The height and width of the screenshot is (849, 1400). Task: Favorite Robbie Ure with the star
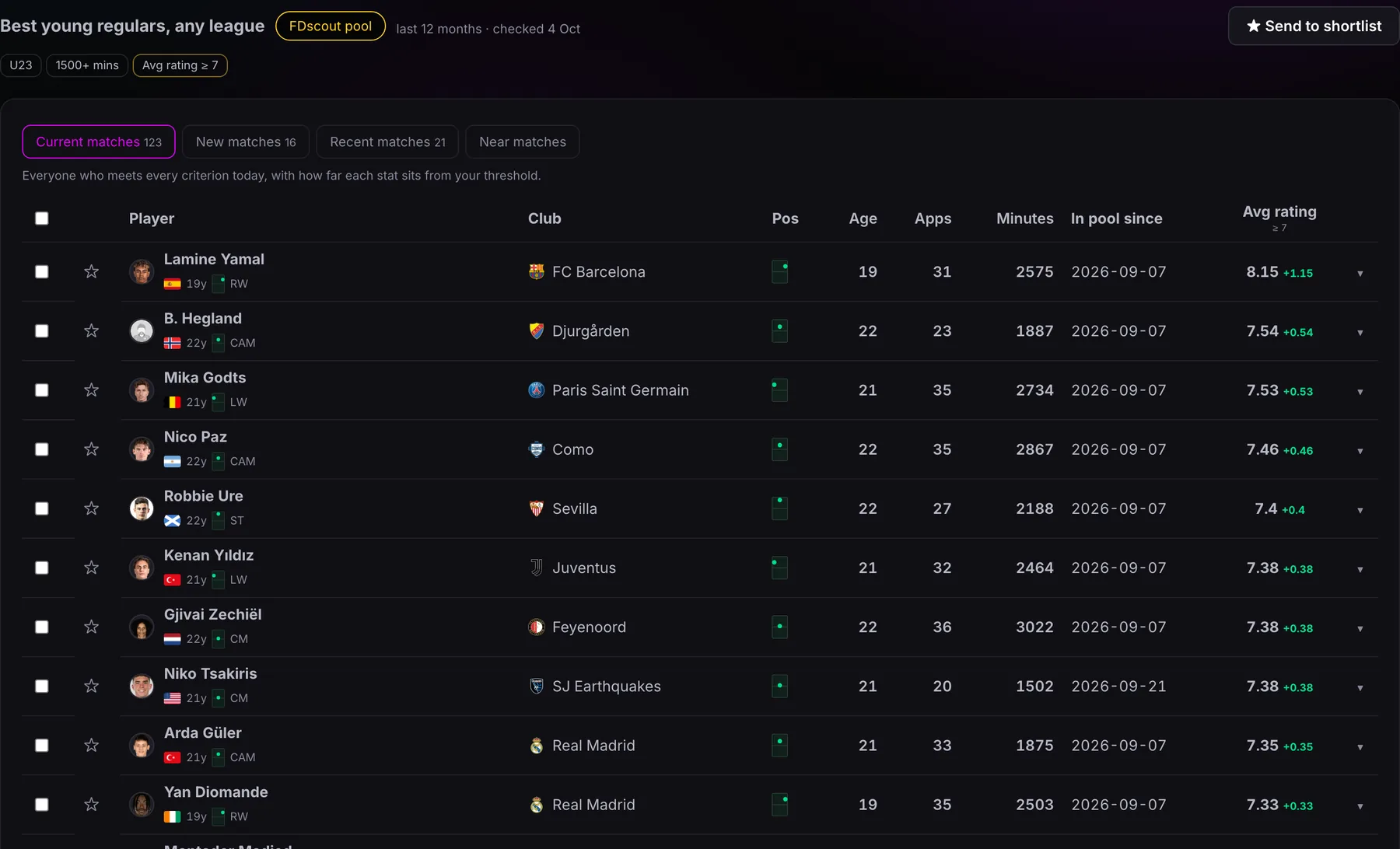[91, 508]
